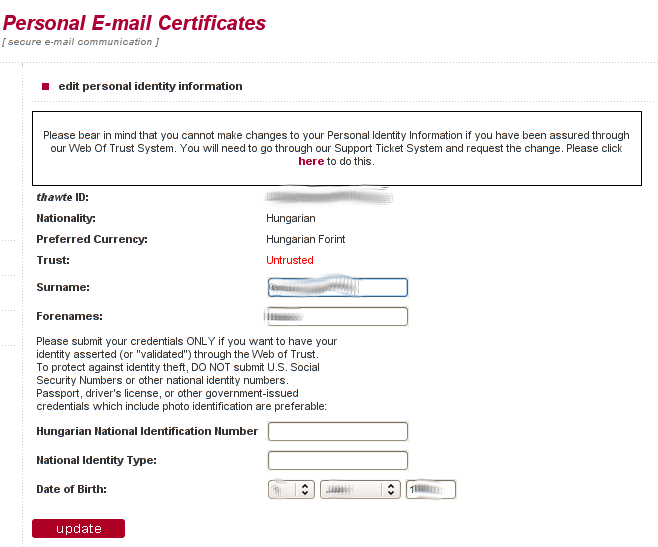Click the blurred thawte ID value
The height and width of the screenshot is (547, 658).
pos(329,196)
